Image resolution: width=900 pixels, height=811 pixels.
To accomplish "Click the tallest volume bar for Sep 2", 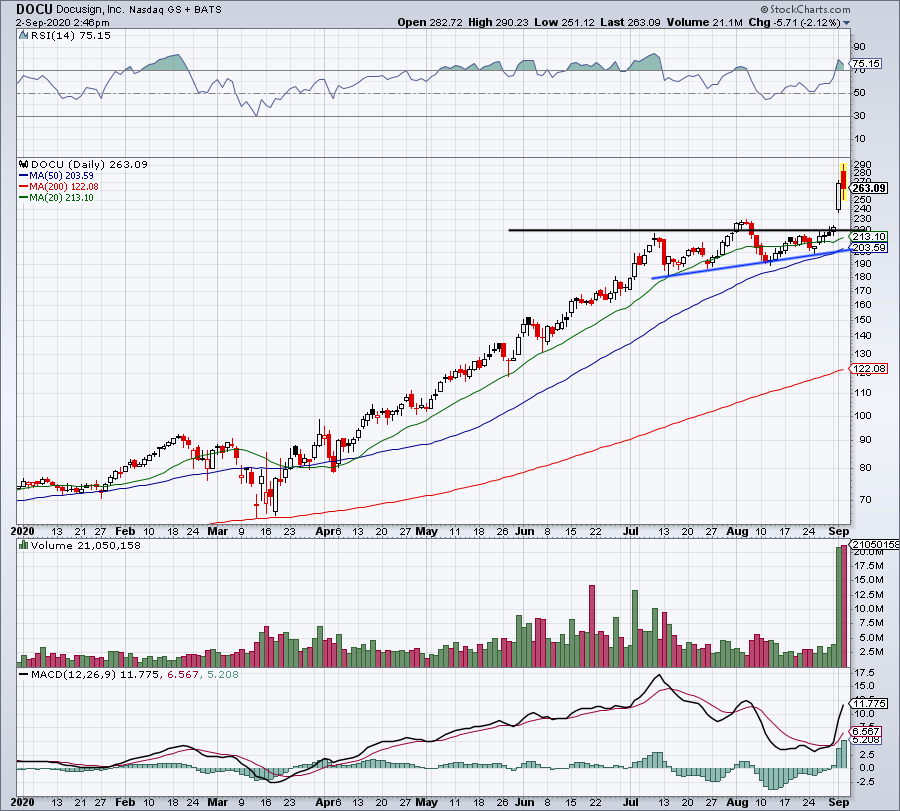I will [x=844, y=606].
